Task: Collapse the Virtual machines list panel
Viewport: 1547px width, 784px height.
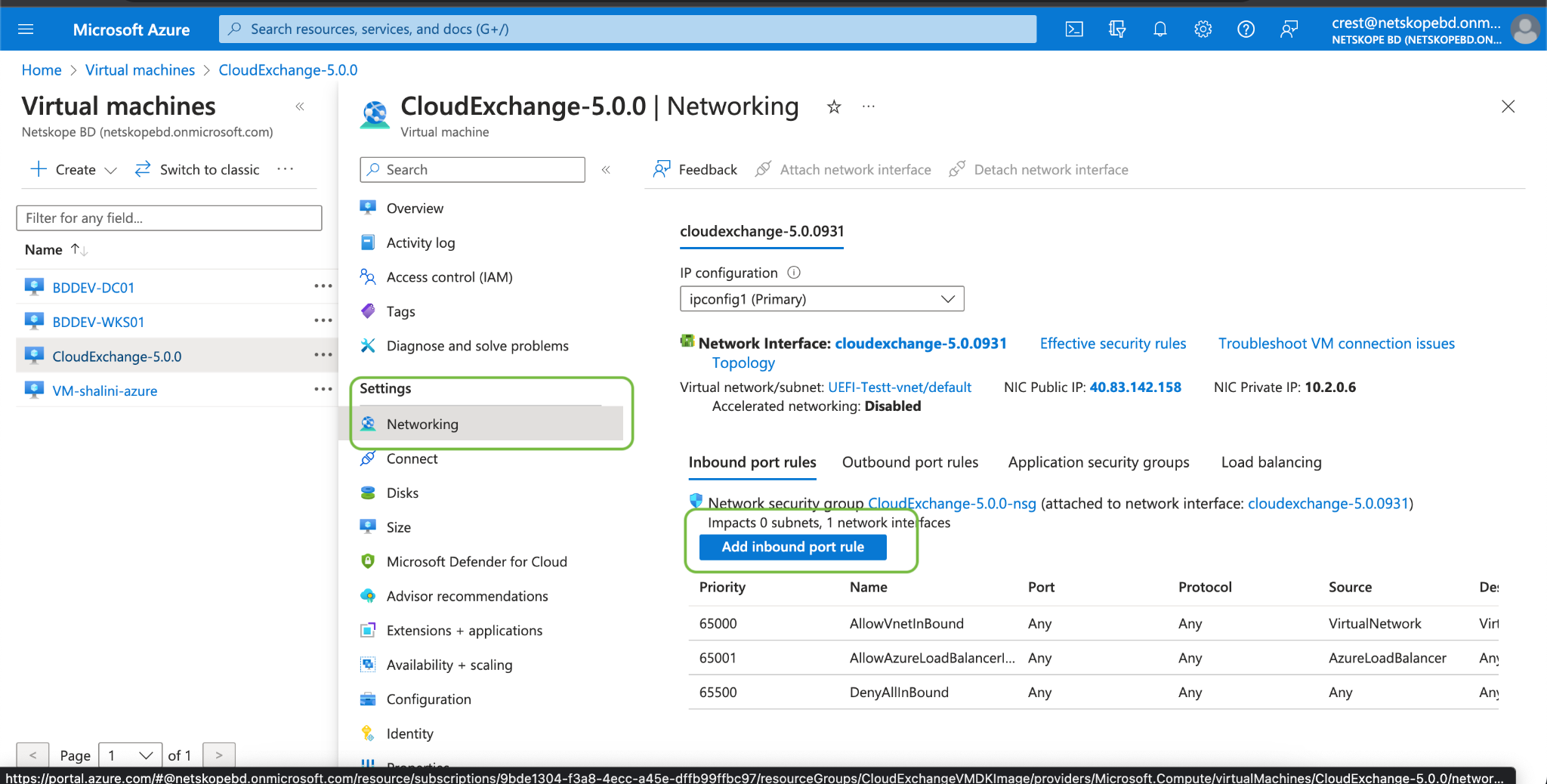Action: click(x=300, y=106)
